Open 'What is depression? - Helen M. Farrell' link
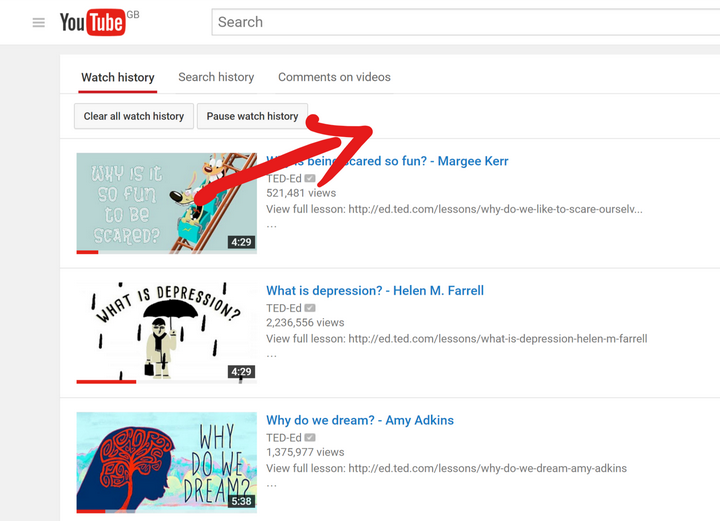This screenshot has height=521, width=720. point(375,291)
